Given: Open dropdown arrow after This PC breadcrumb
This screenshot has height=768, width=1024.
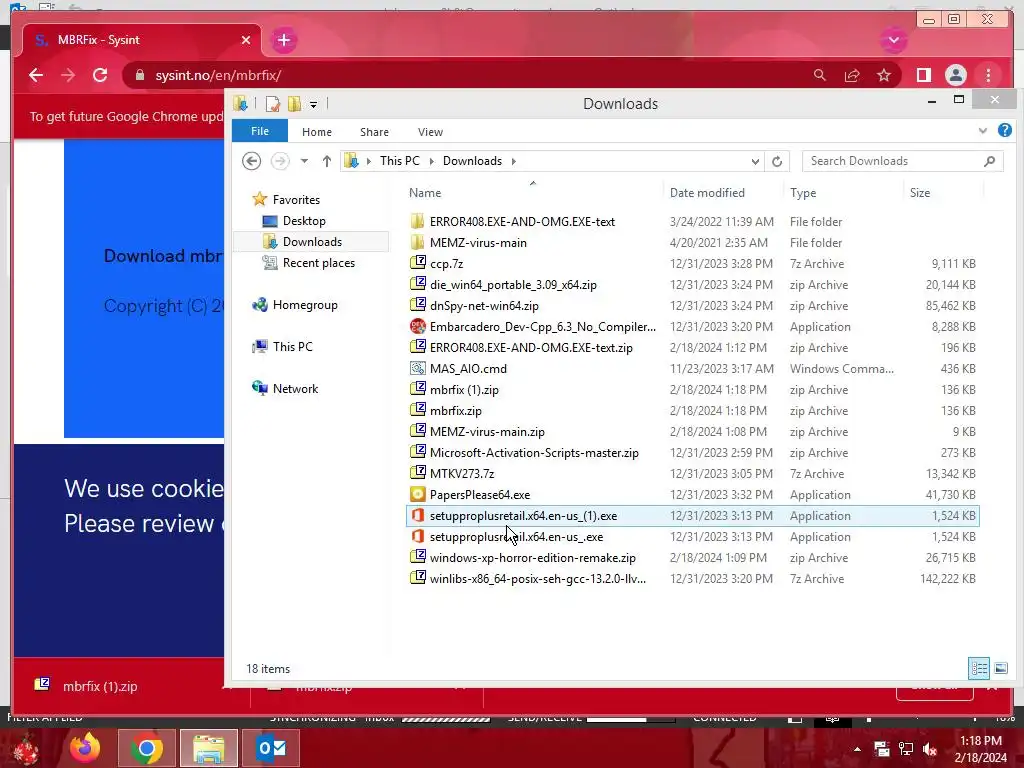Looking at the screenshot, I should 432,161.
